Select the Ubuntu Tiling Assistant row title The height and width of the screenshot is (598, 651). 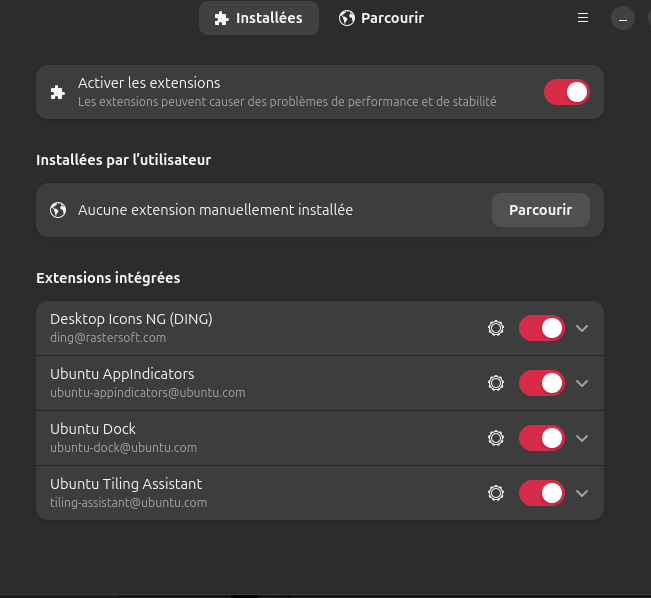(126, 484)
